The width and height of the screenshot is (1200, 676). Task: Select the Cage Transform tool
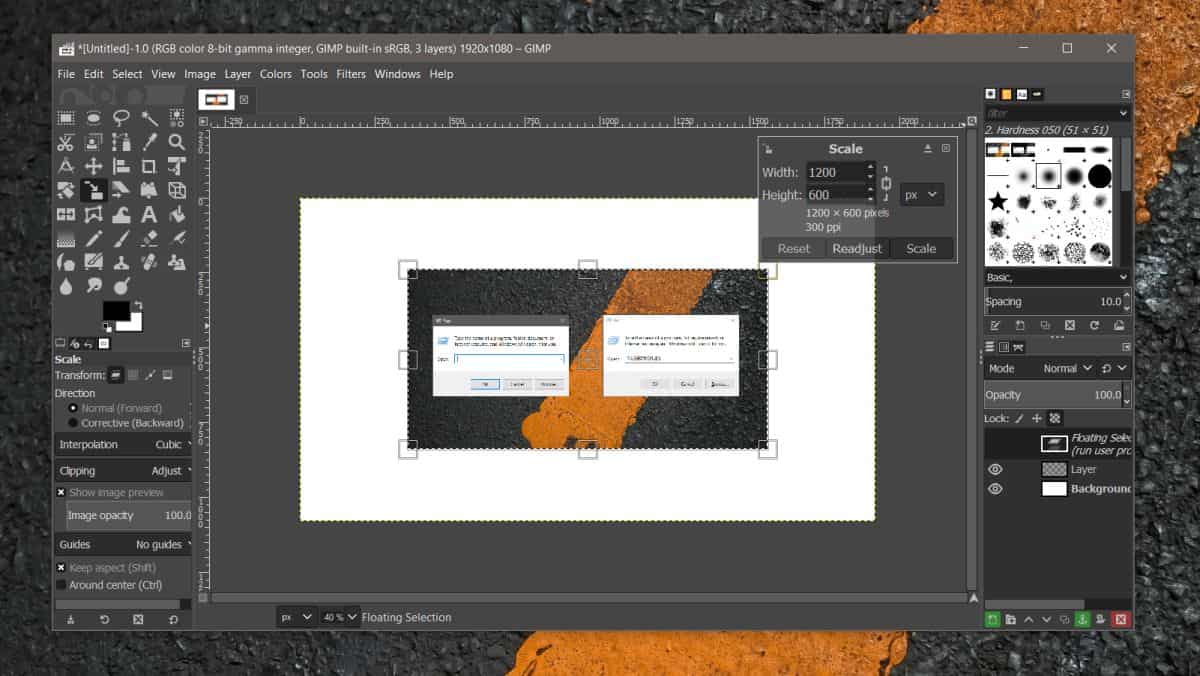(x=94, y=214)
